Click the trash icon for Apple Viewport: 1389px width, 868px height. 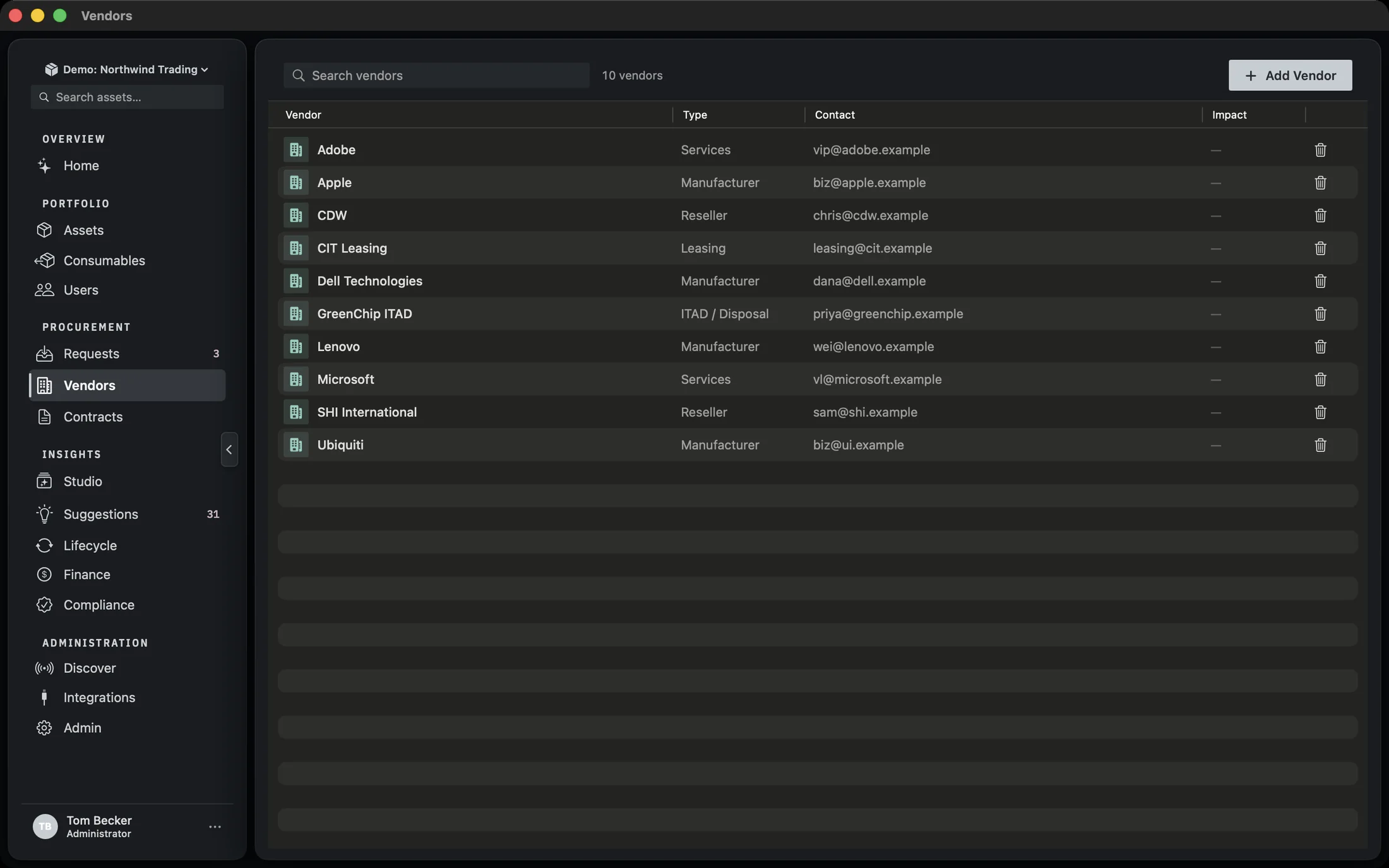pyautogui.click(x=1320, y=183)
